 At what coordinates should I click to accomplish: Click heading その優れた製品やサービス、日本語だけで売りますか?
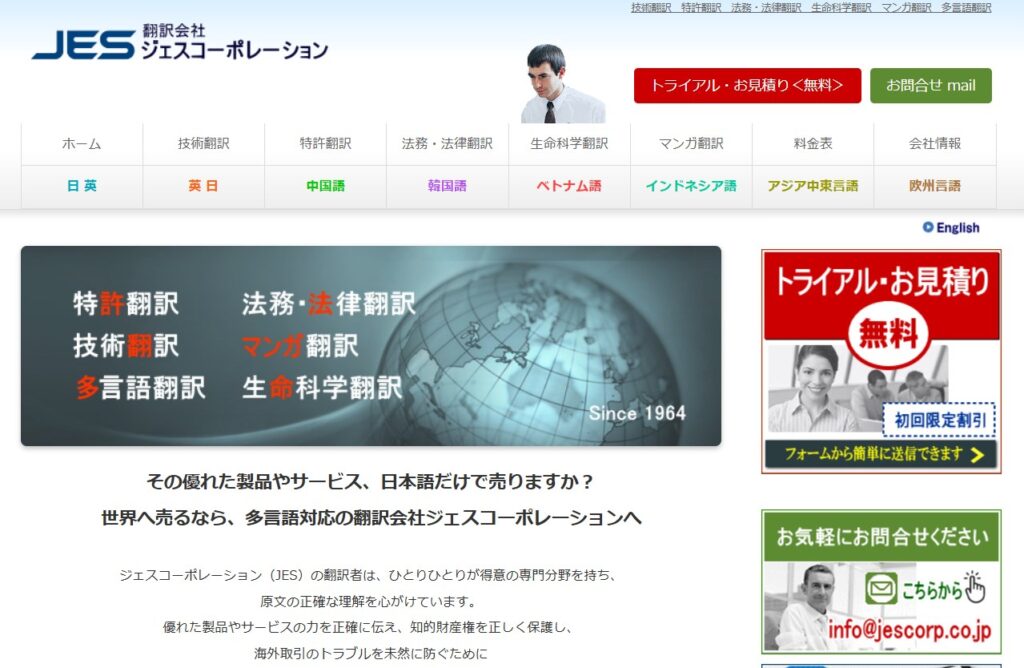[370, 482]
